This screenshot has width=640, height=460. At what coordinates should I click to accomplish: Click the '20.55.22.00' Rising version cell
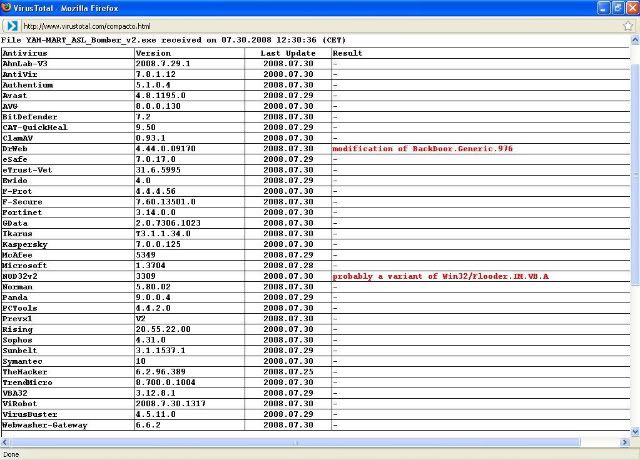[190, 329]
